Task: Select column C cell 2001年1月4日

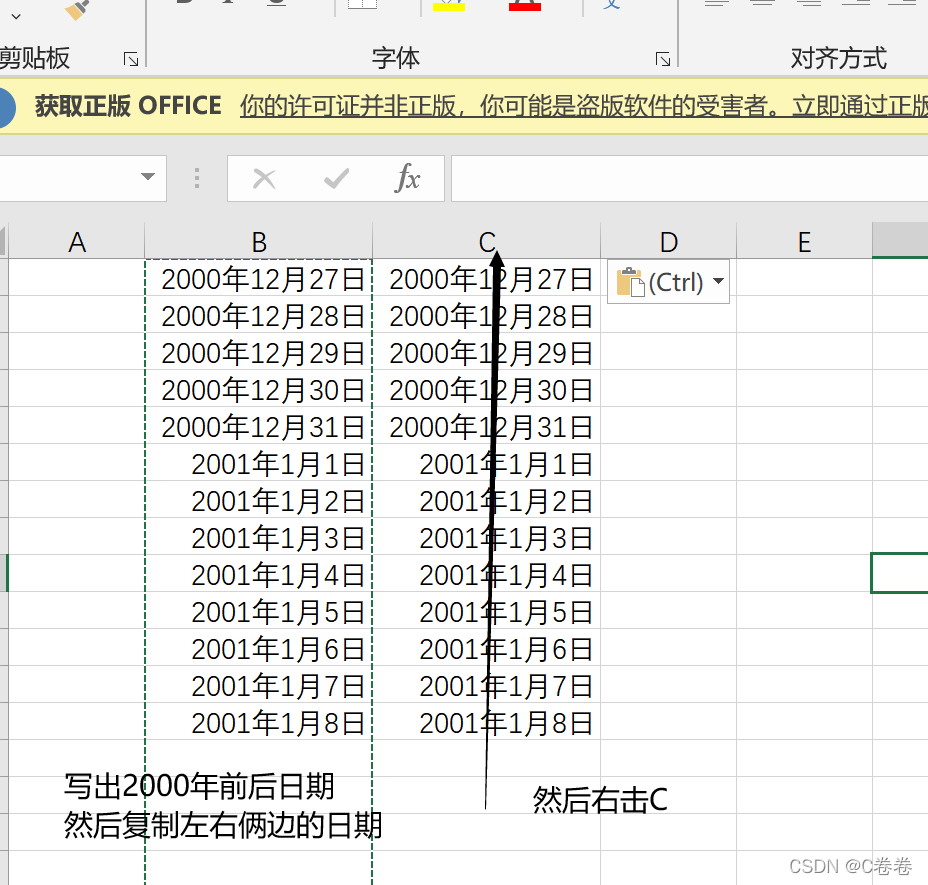Action: [486, 574]
